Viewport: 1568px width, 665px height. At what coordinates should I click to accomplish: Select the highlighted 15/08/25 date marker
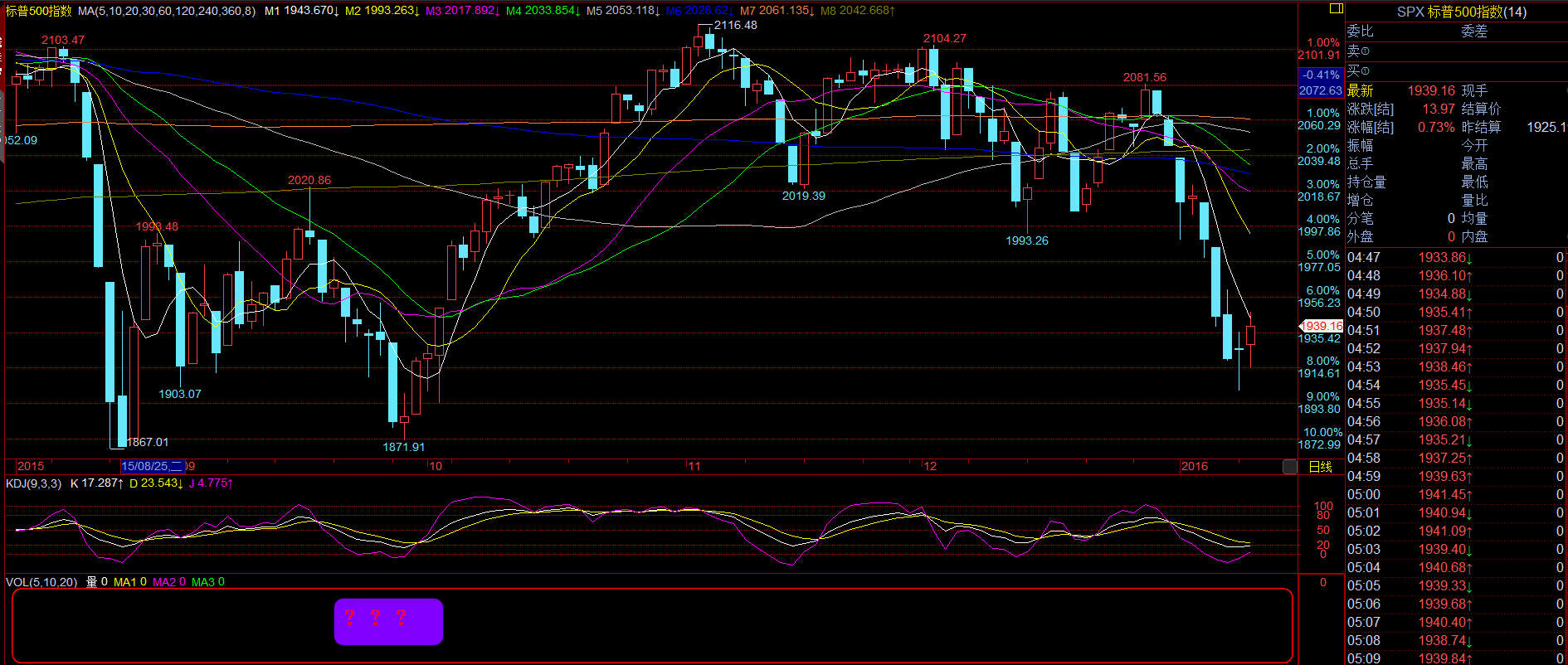click(x=150, y=466)
